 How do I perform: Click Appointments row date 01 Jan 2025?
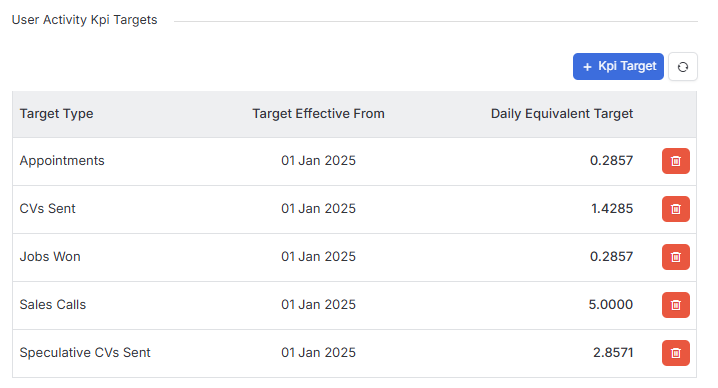click(318, 161)
